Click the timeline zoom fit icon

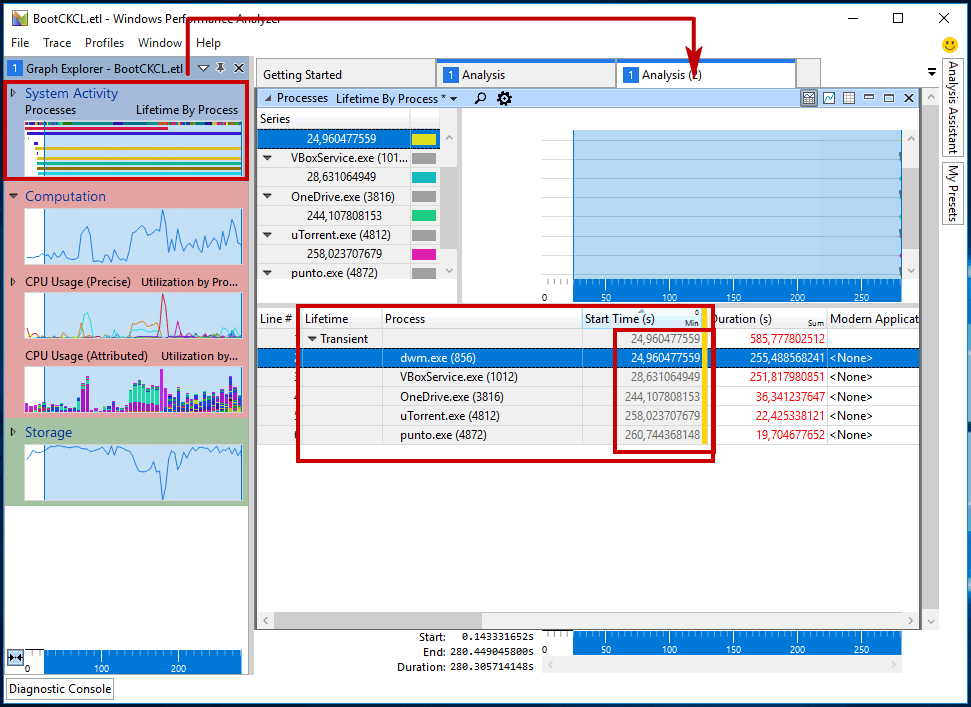coord(15,657)
